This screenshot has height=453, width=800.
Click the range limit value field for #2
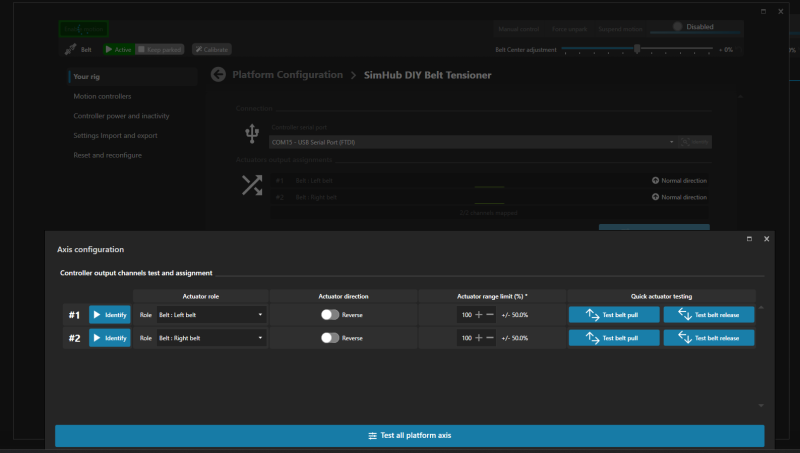(x=466, y=338)
